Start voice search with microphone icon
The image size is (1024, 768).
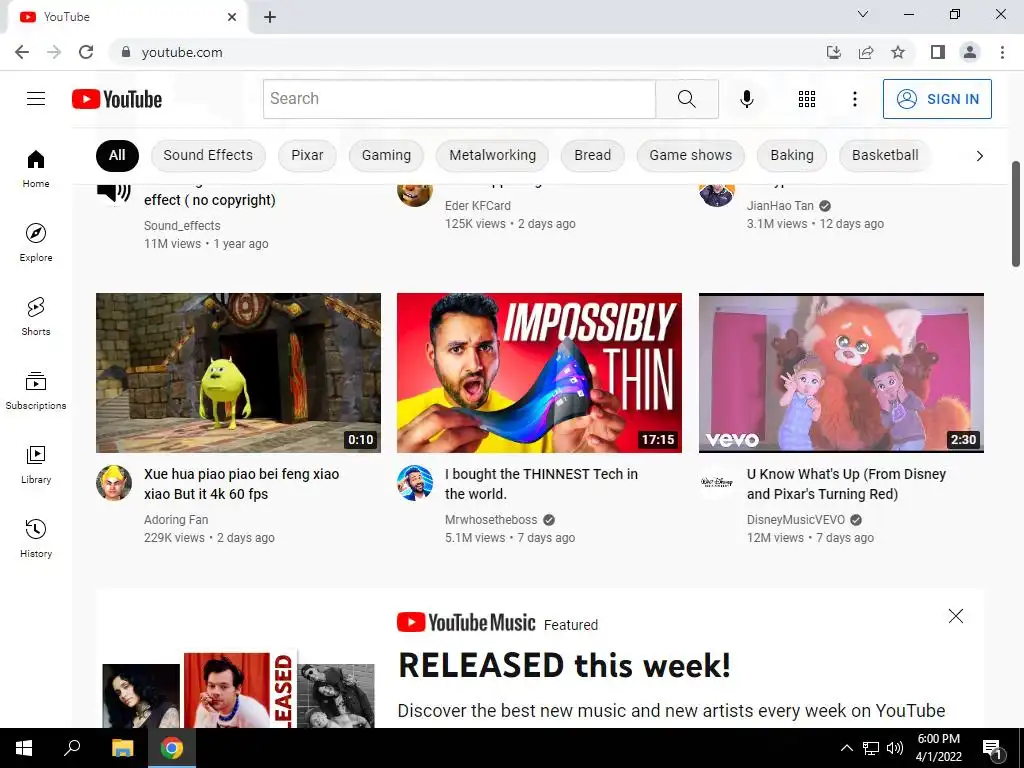(746, 99)
